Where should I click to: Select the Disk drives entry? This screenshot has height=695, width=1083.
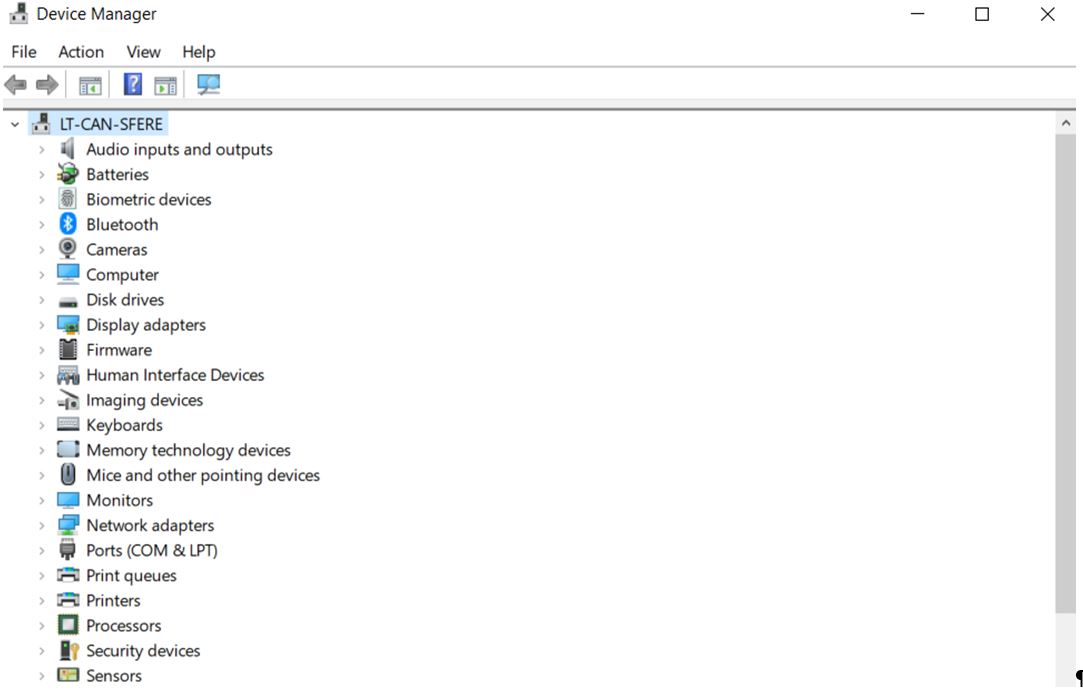(x=125, y=300)
